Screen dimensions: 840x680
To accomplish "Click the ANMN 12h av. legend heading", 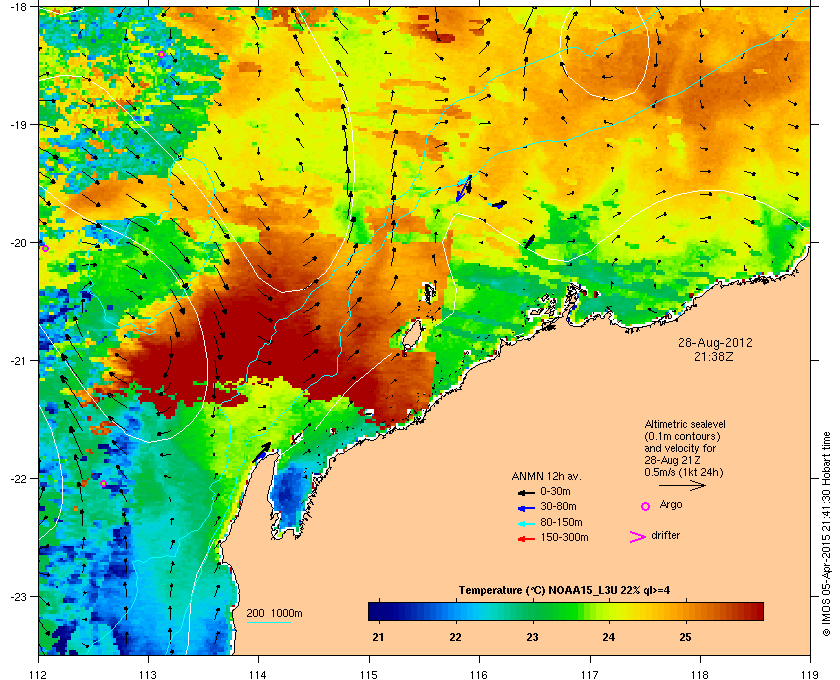I will pos(546,476).
